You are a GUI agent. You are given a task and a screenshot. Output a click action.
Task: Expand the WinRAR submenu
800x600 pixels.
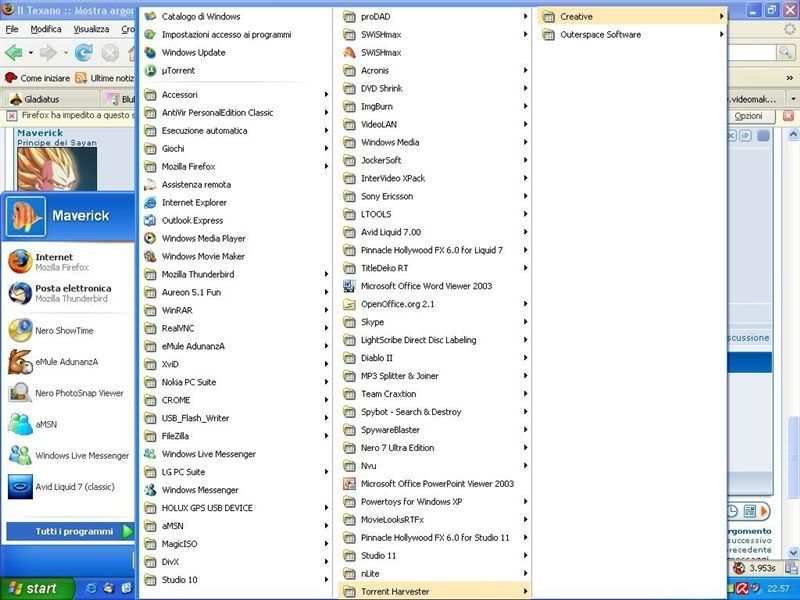coord(235,310)
